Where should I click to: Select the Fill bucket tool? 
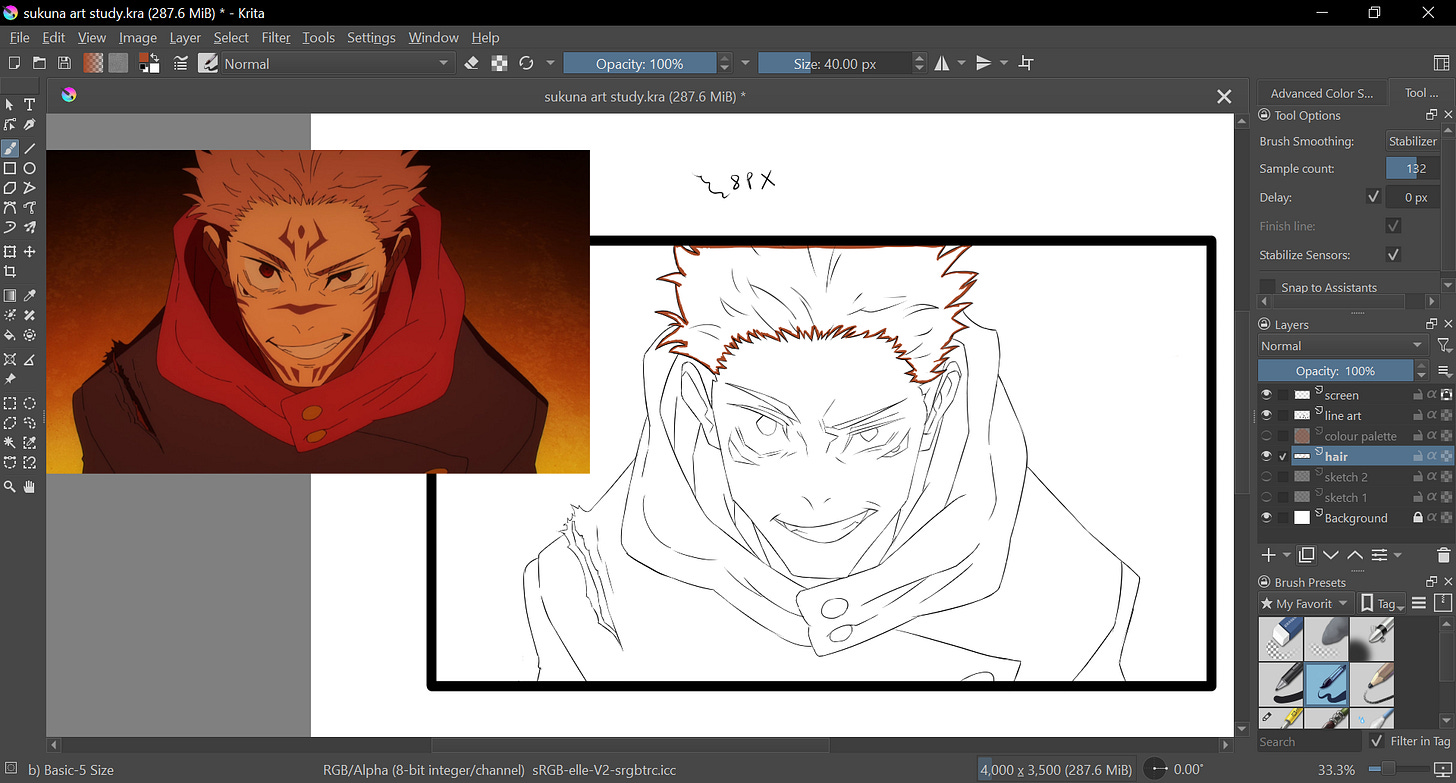(x=10, y=336)
